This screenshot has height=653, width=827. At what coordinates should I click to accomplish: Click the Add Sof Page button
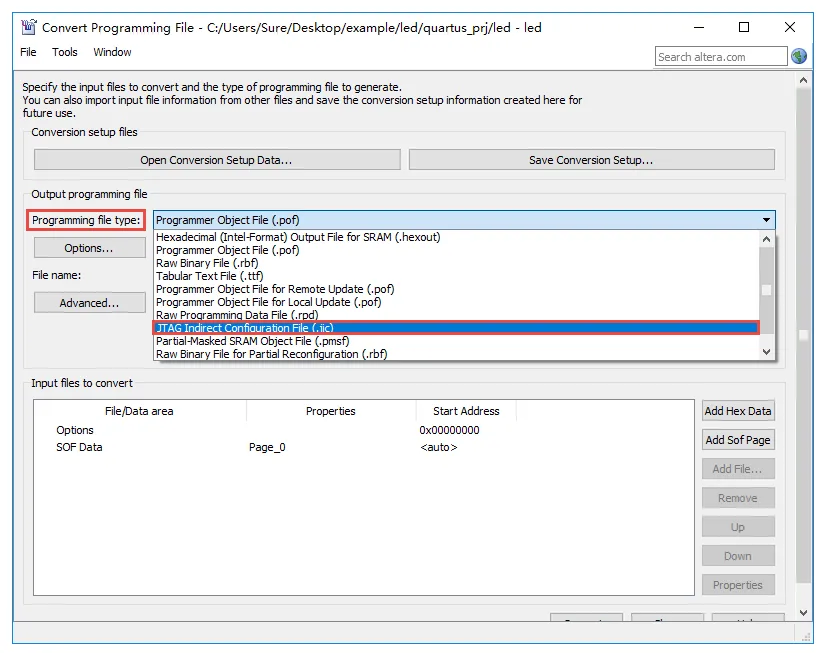[x=738, y=440]
